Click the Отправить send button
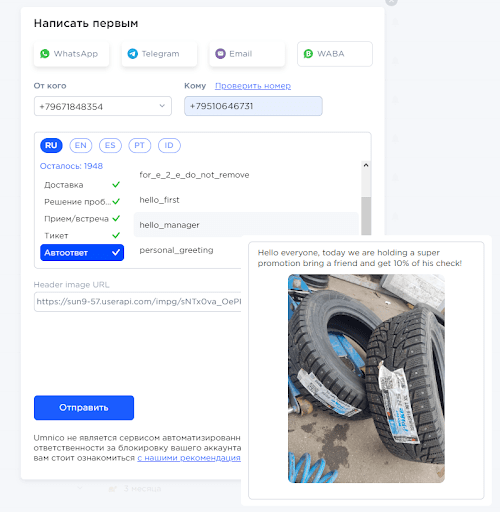Screen dimensions: 500x512 click(x=84, y=408)
